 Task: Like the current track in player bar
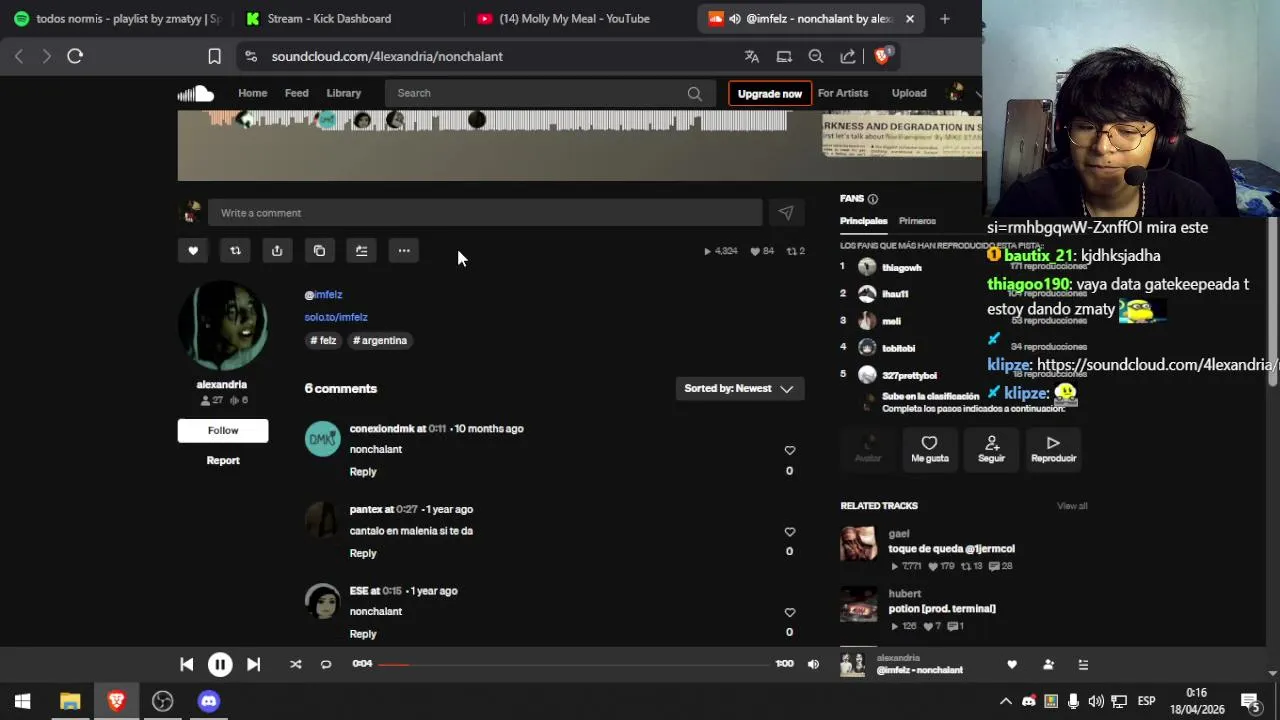tap(1012, 665)
